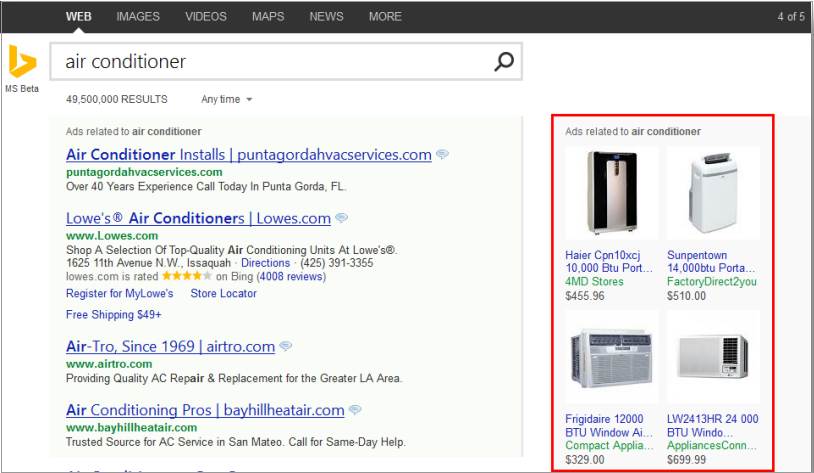Click ad icon beside bayhillheatair.com title
Image resolution: width=814 pixels, height=473 pixels.
pos(355,410)
